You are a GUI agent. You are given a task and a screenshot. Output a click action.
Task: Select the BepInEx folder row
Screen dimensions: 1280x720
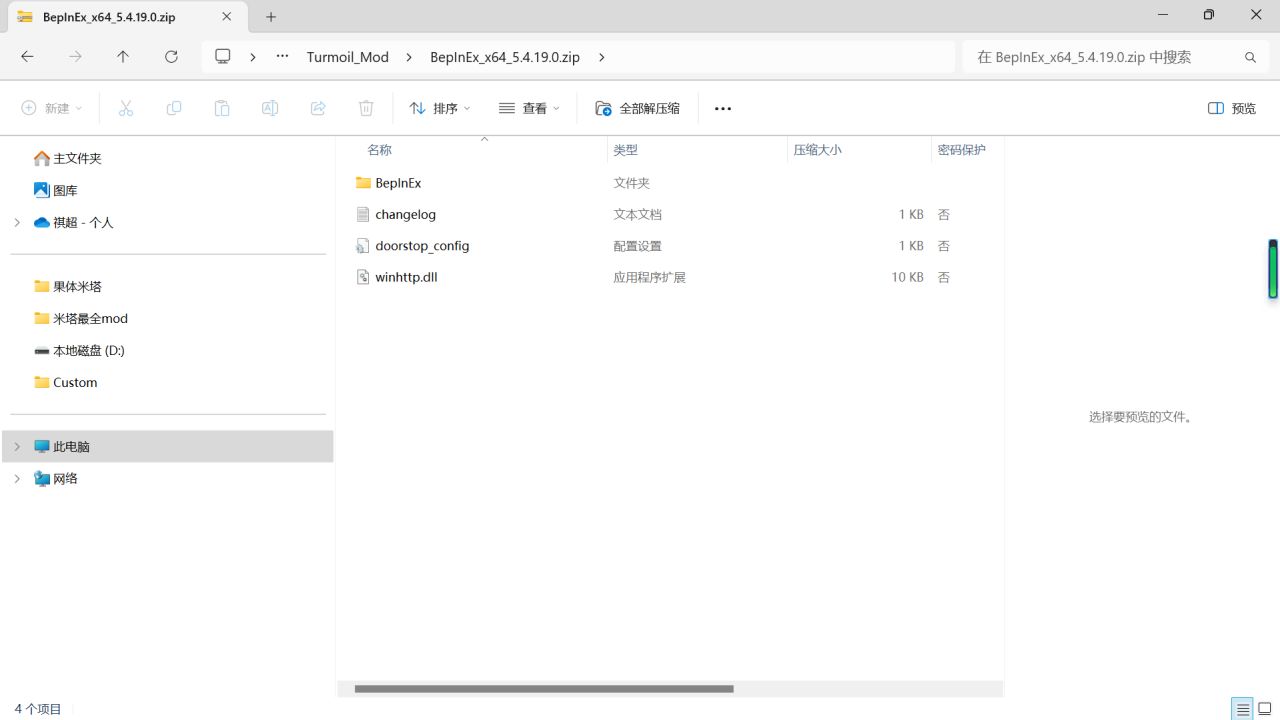[x=668, y=183]
